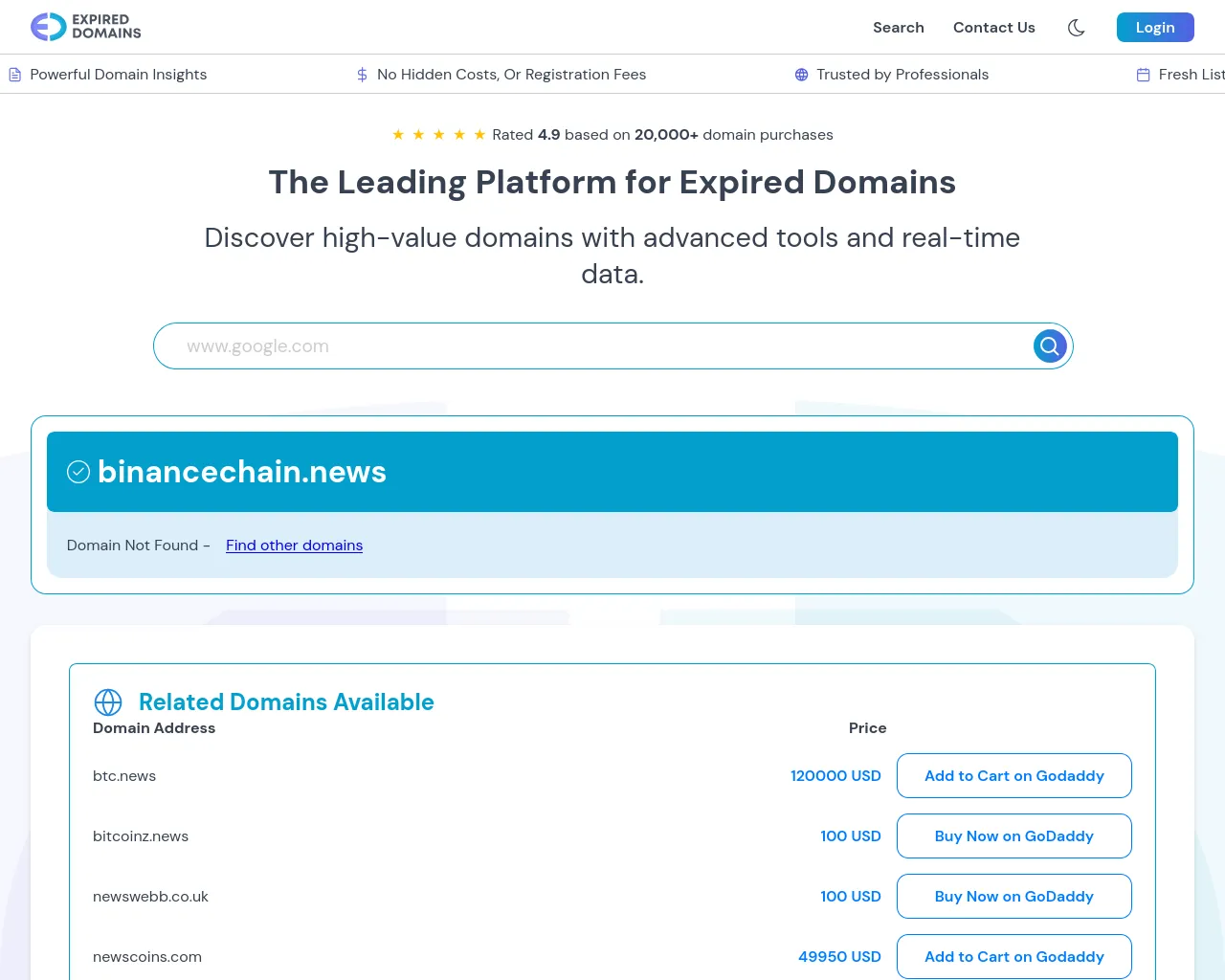The width and height of the screenshot is (1225, 980).
Task: Click the bitcoinz.news 100 USD price
Action: coord(851,836)
